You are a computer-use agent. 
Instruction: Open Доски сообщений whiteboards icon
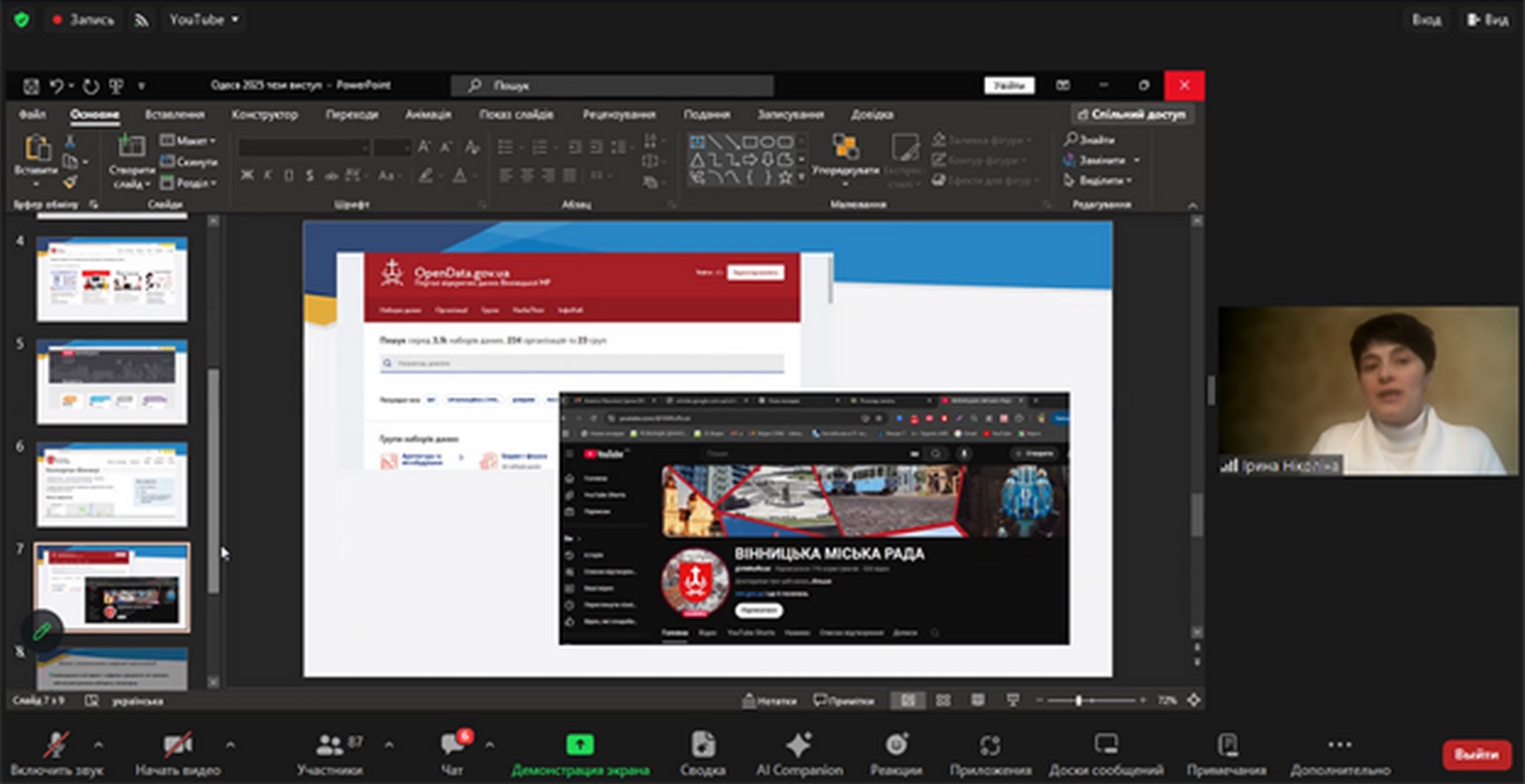1106,745
